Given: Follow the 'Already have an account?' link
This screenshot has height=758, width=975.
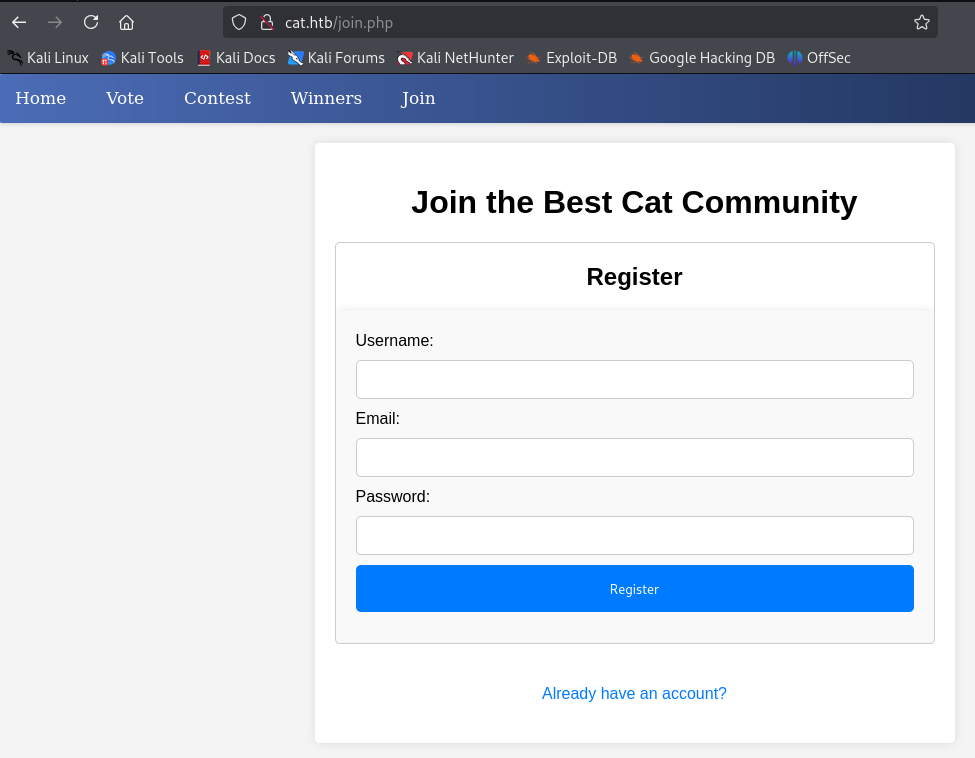Looking at the screenshot, I should pos(634,693).
